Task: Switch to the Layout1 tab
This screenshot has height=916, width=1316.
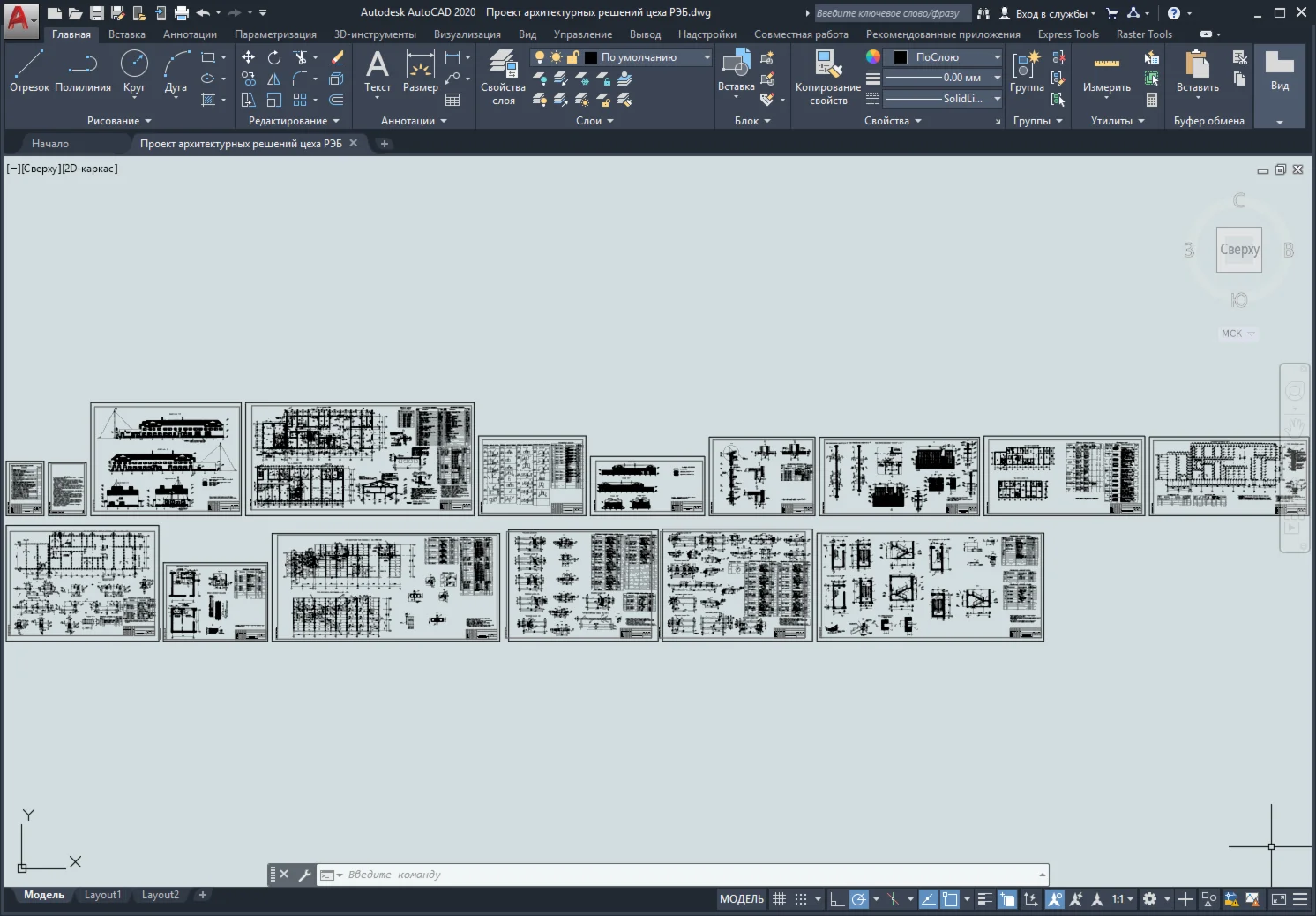Action: [x=102, y=895]
